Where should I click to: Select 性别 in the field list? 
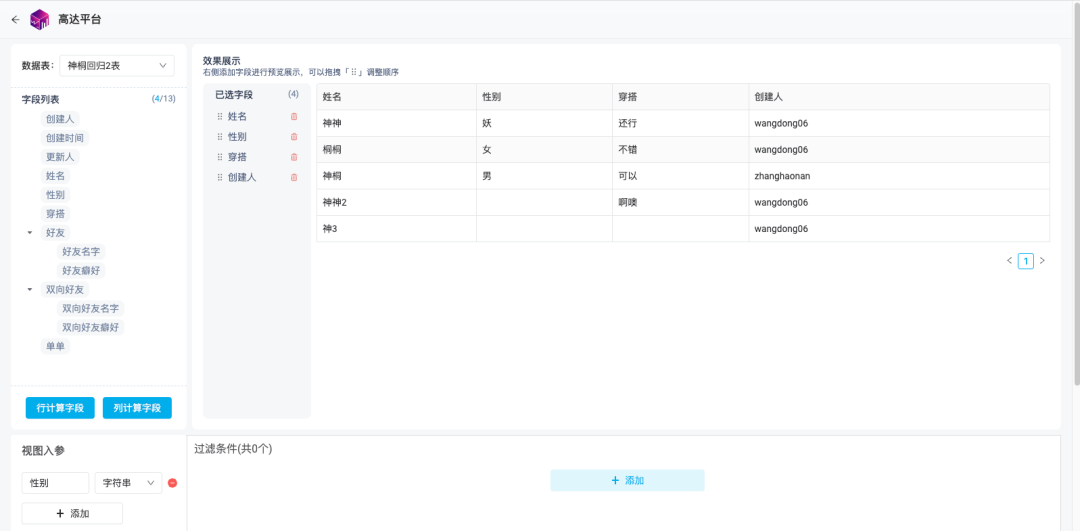click(56, 195)
